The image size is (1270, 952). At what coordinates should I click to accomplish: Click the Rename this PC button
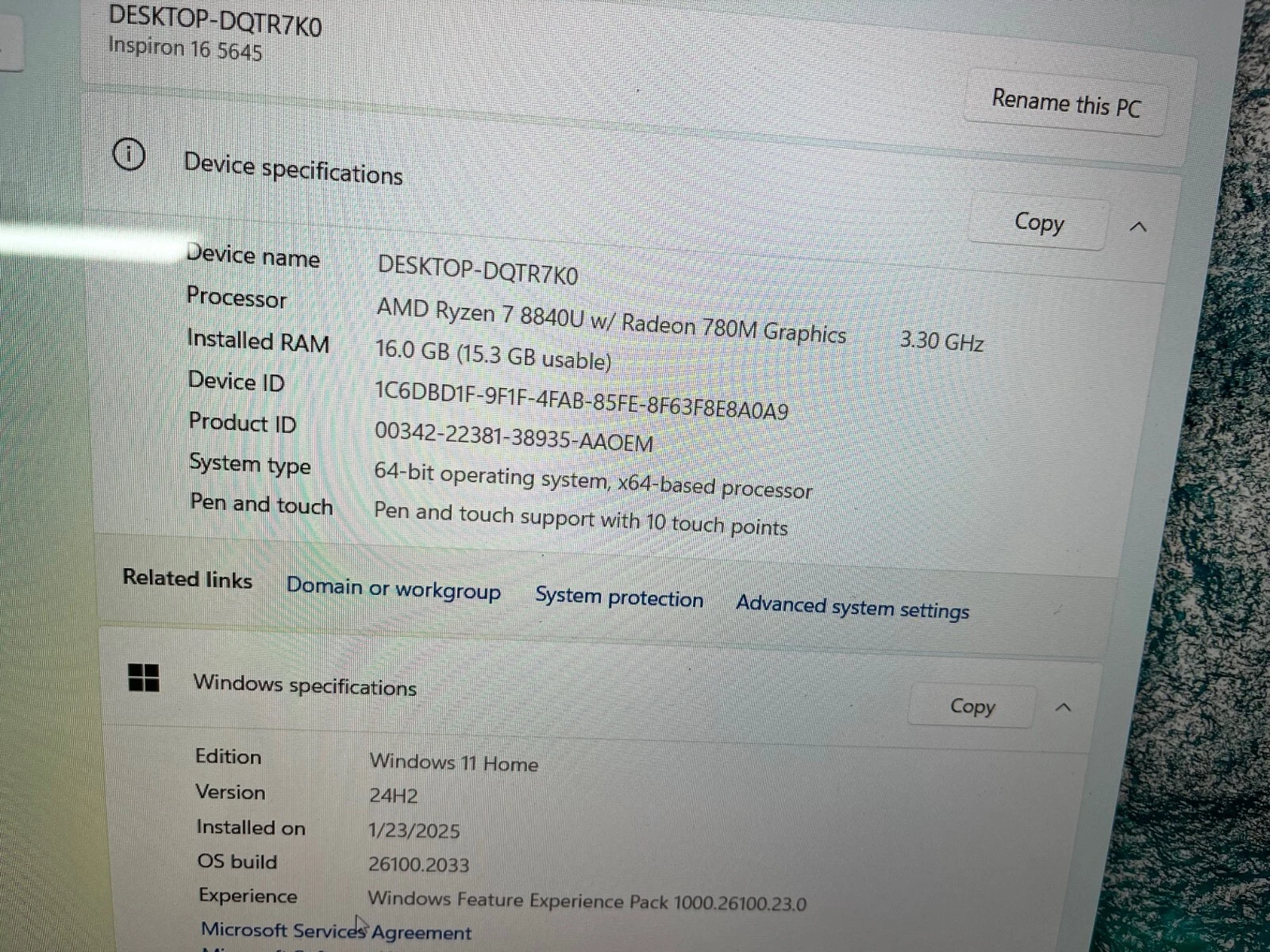point(1066,103)
